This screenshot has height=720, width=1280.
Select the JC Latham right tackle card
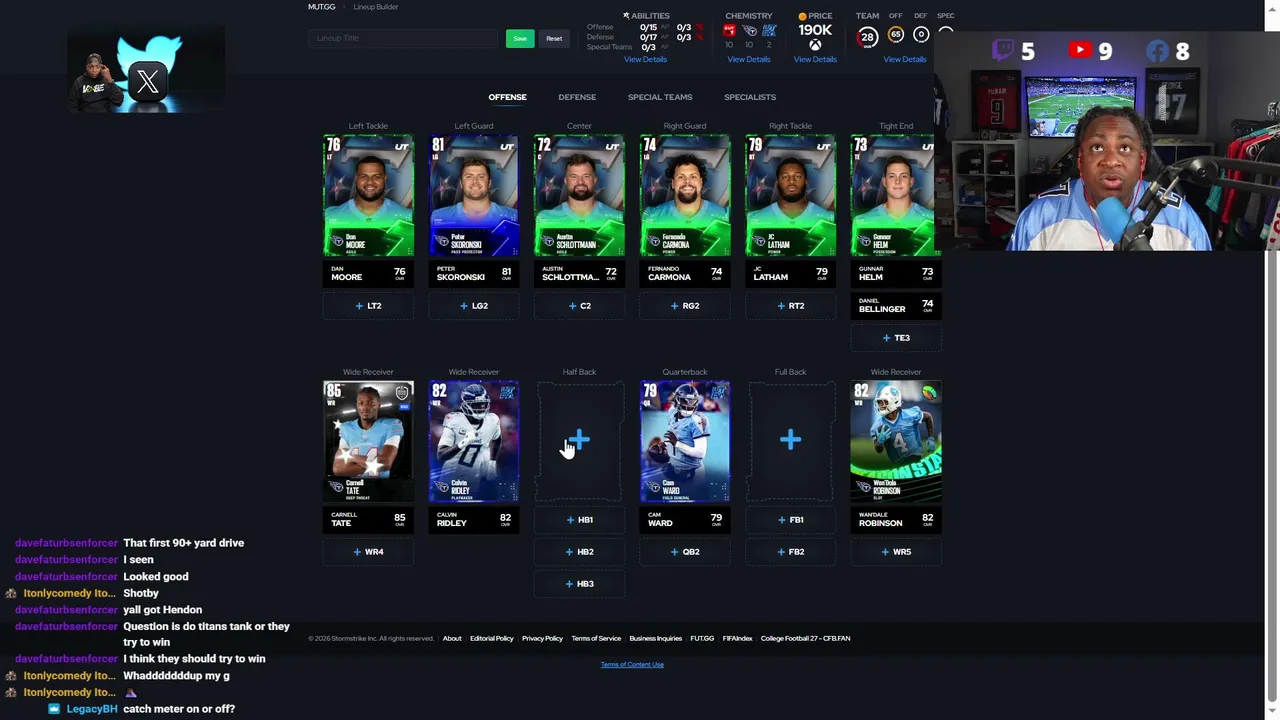[x=790, y=196]
